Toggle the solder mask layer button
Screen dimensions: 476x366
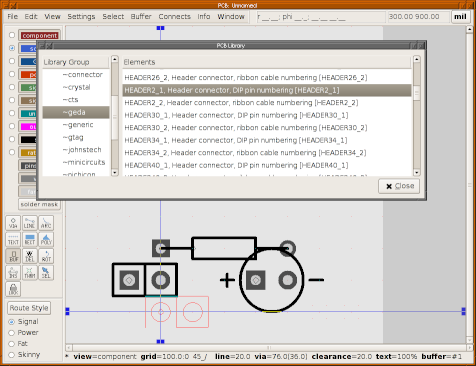[x=39, y=204]
